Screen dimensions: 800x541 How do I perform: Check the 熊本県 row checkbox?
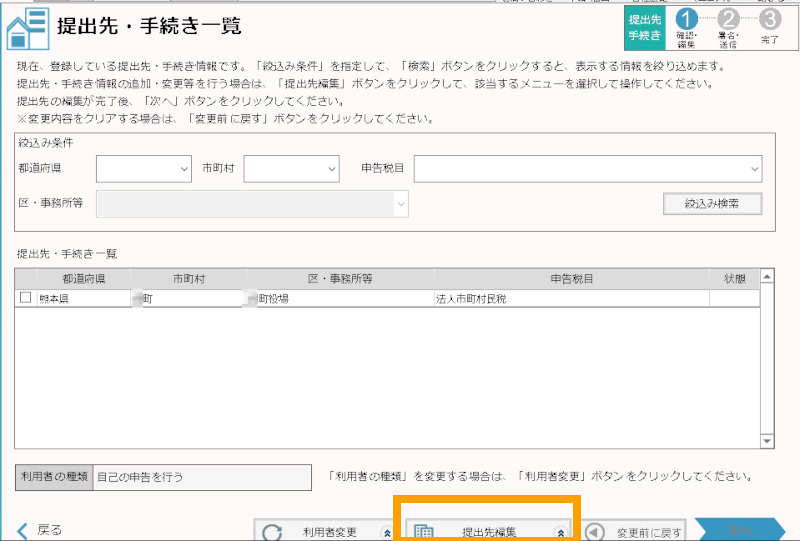click(x=25, y=298)
